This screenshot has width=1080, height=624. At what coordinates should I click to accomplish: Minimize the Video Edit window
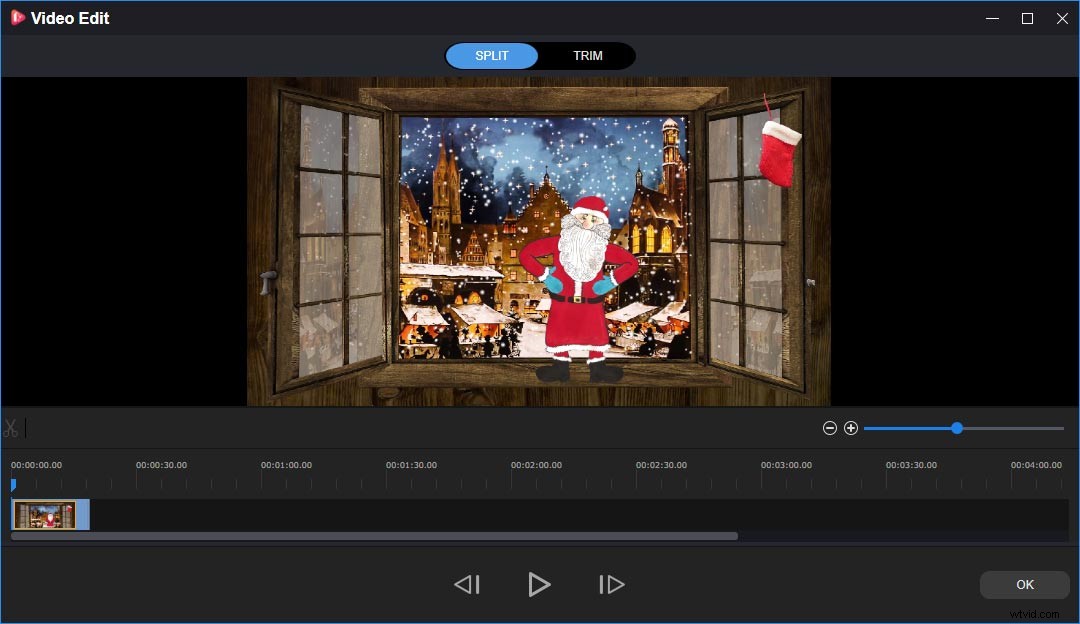991,17
